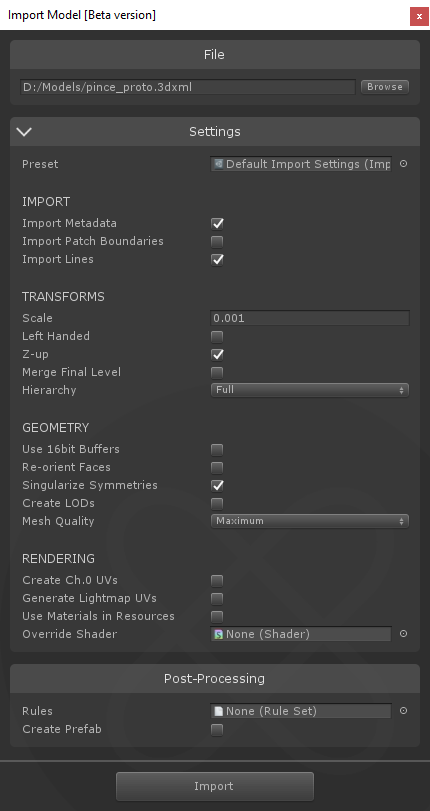Click the preset icon in Preset field
This screenshot has height=811, width=430.
point(219,164)
